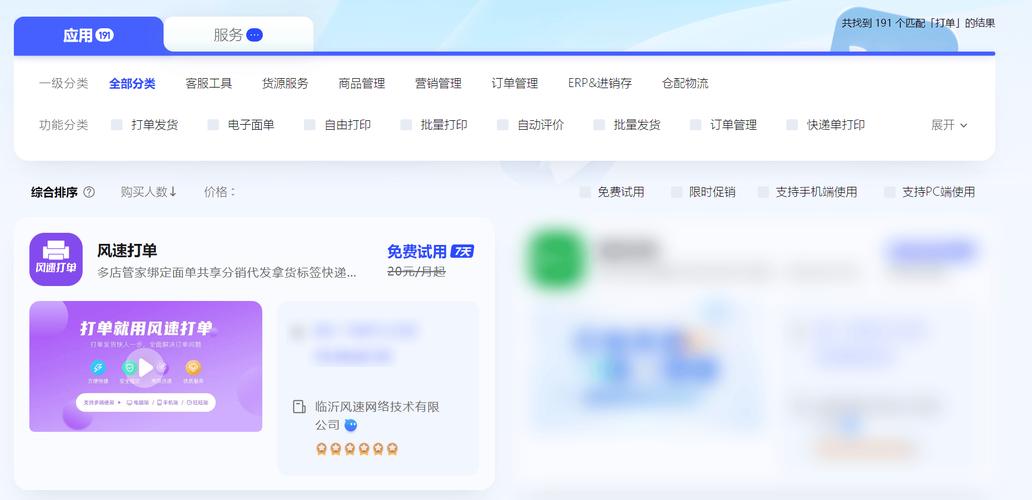
Task: Enable 支持手机端使用 filter
Action: 763,192
